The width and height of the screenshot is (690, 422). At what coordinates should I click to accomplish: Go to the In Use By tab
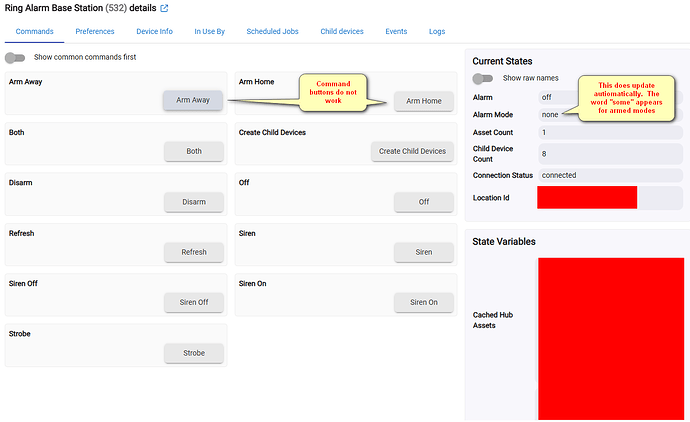209,31
